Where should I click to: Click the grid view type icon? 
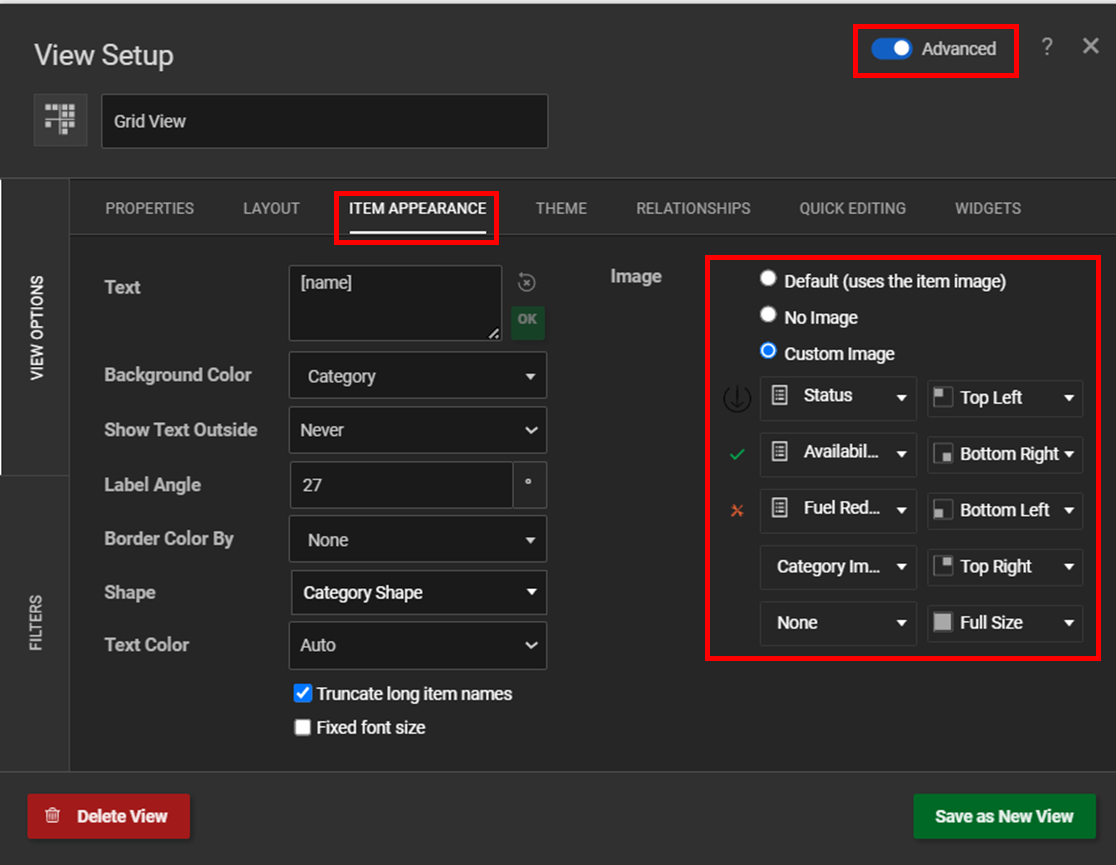(x=60, y=120)
